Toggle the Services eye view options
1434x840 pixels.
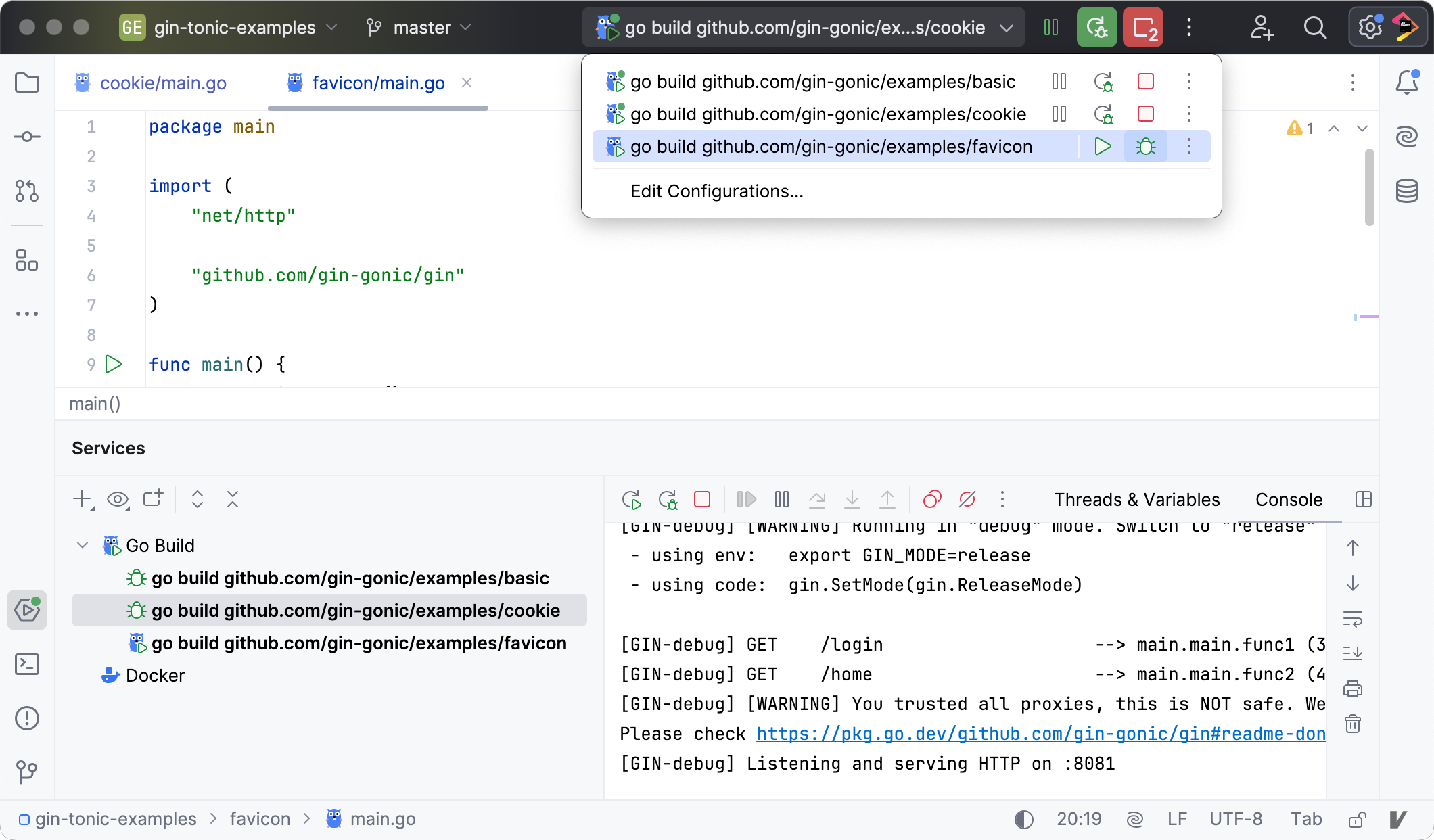point(118,500)
